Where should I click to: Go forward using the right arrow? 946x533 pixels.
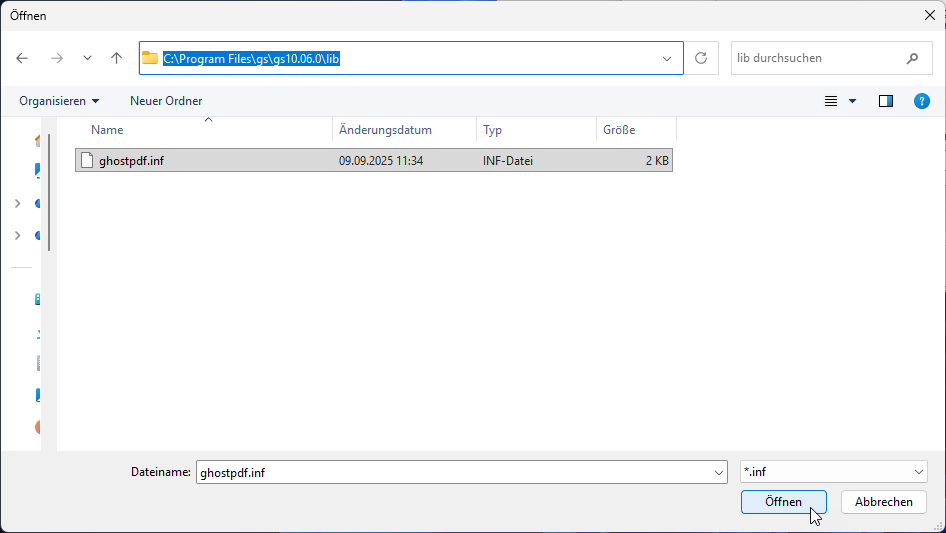(57, 58)
